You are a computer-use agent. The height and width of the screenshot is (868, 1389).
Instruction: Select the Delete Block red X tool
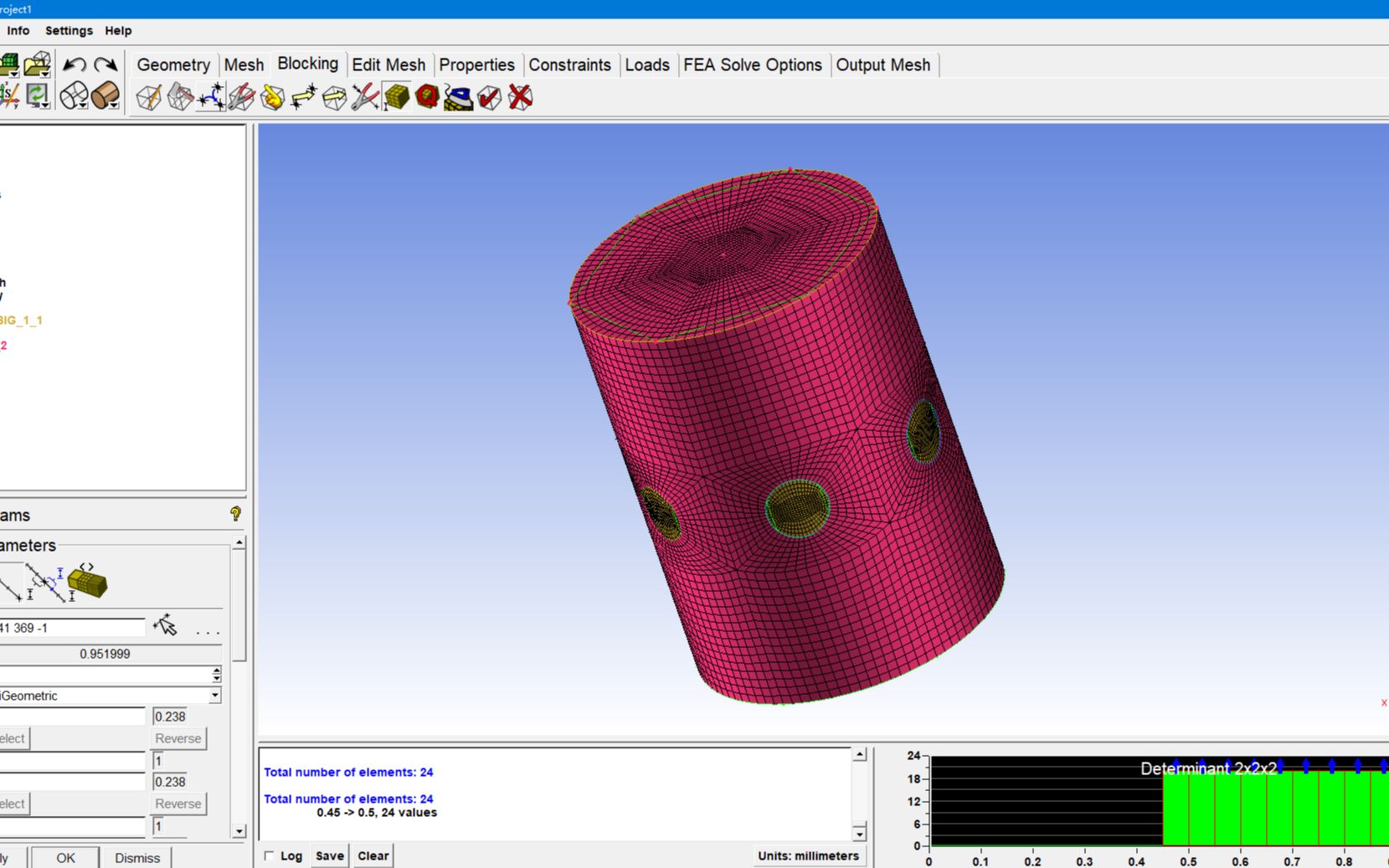[x=521, y=97]
